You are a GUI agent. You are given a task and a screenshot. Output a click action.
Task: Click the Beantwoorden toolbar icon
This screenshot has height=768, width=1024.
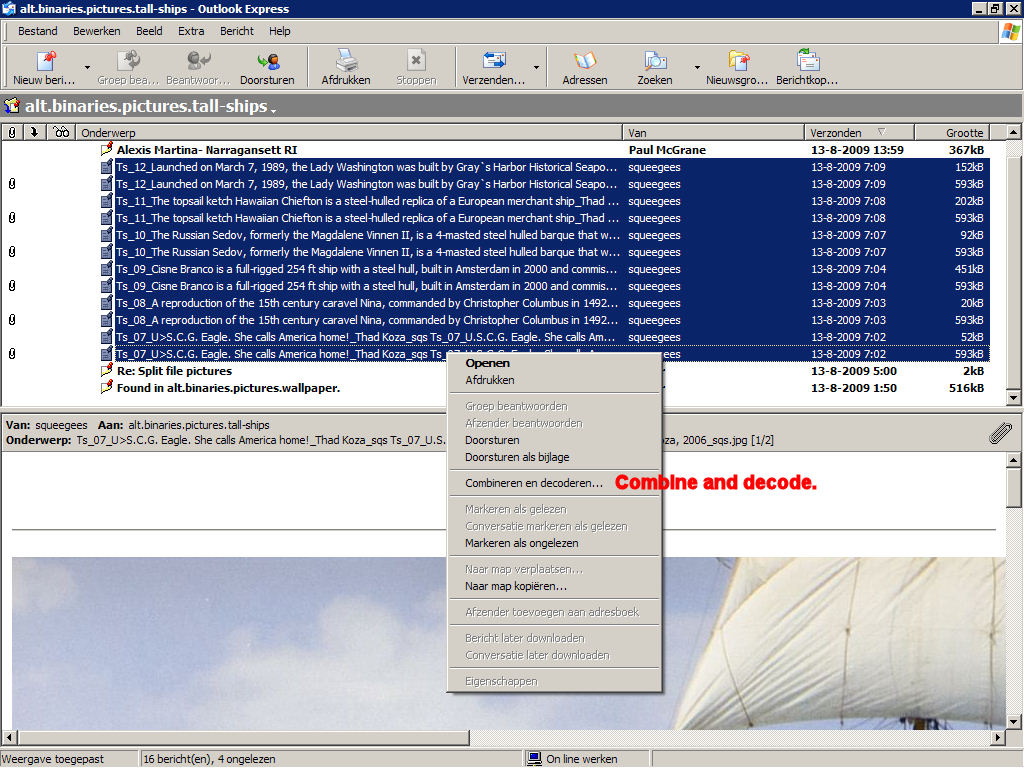[198, 61]
